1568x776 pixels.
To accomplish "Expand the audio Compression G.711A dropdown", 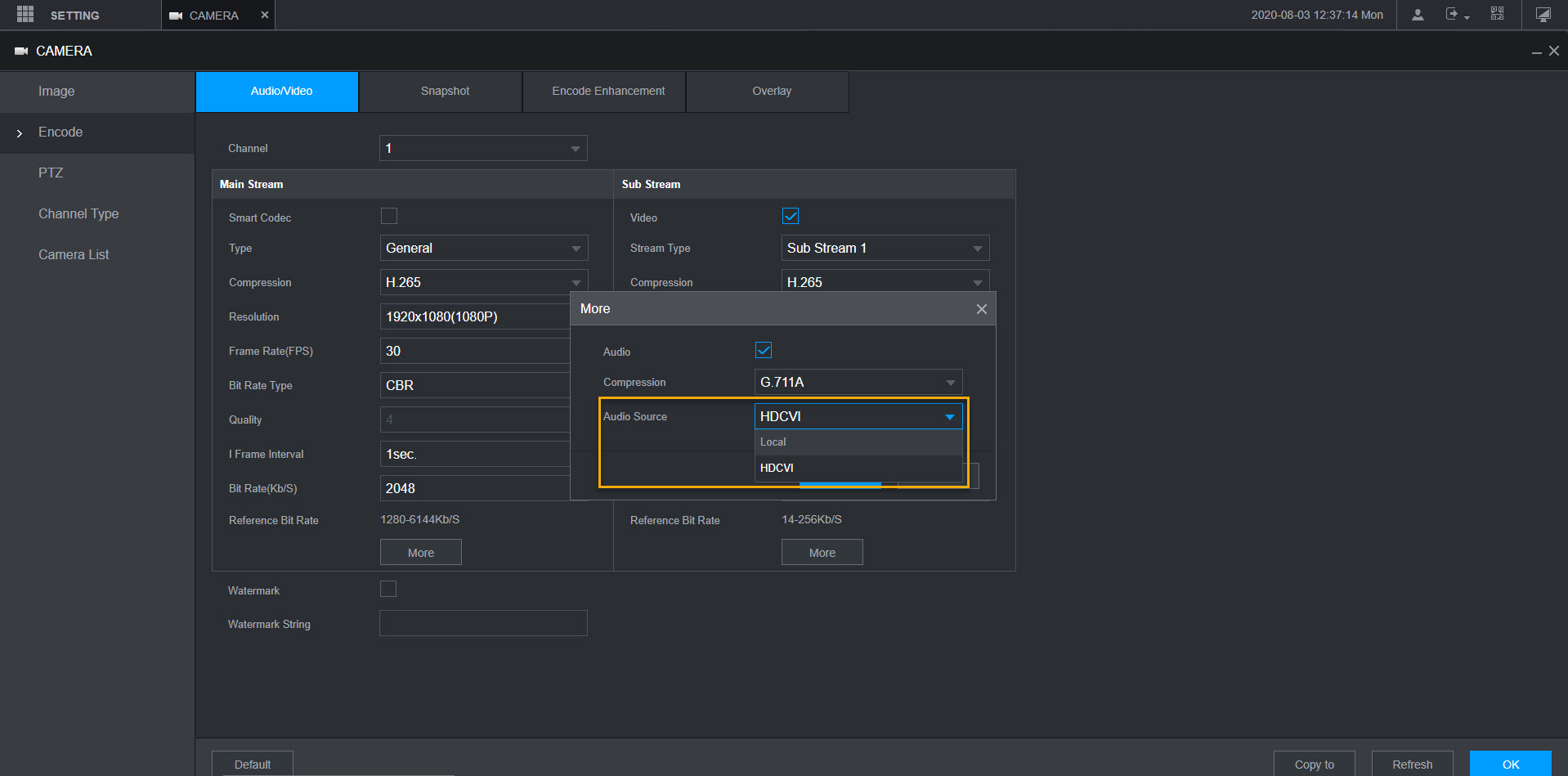I will pos(858,383).
